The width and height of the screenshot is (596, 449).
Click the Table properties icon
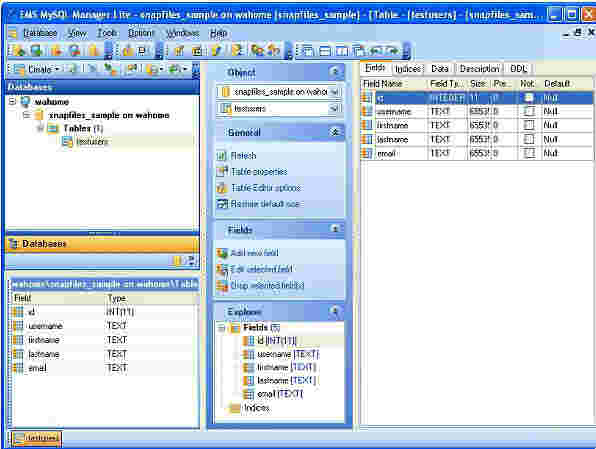point(222,172)
